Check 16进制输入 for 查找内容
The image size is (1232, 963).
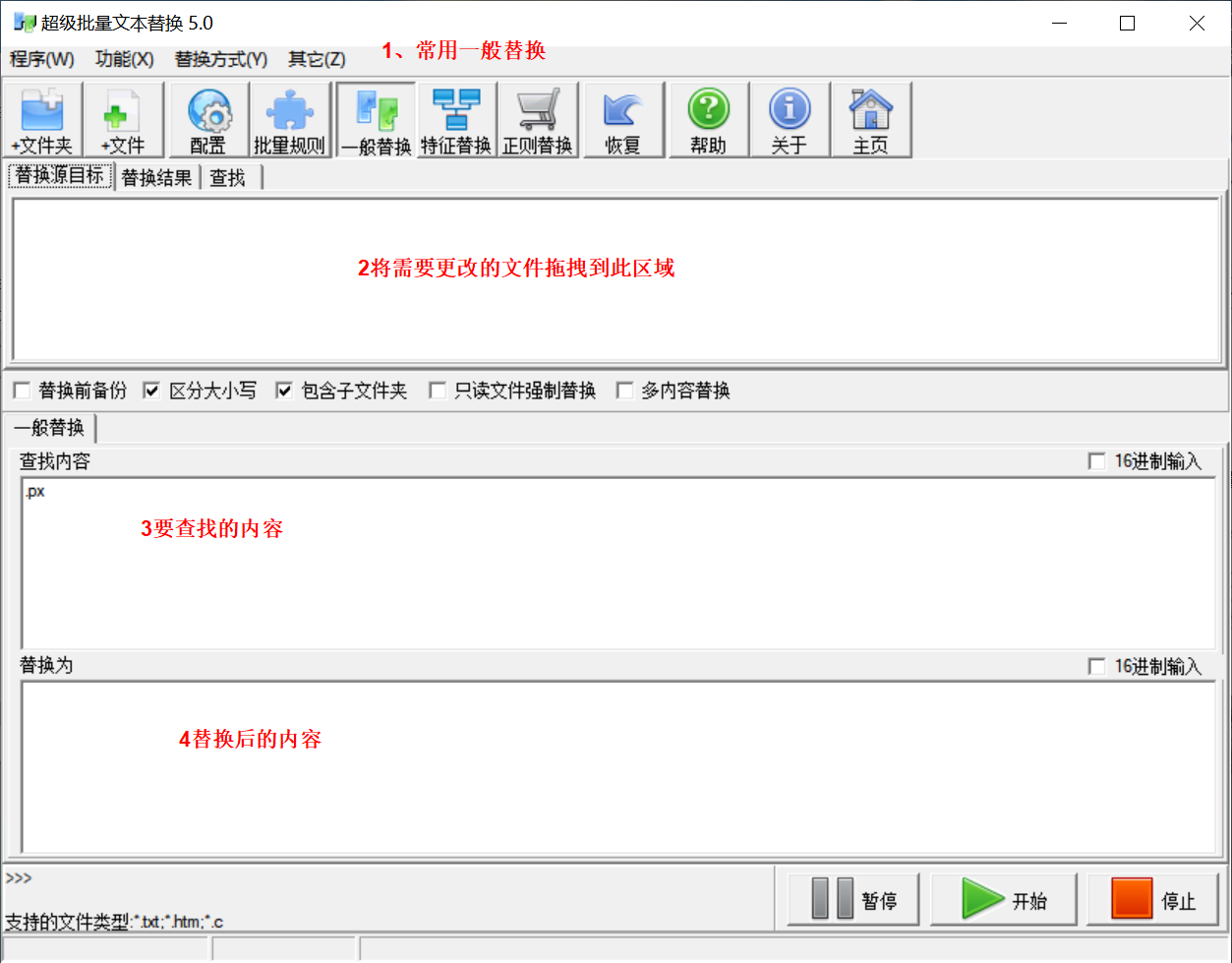[1096, 462]
